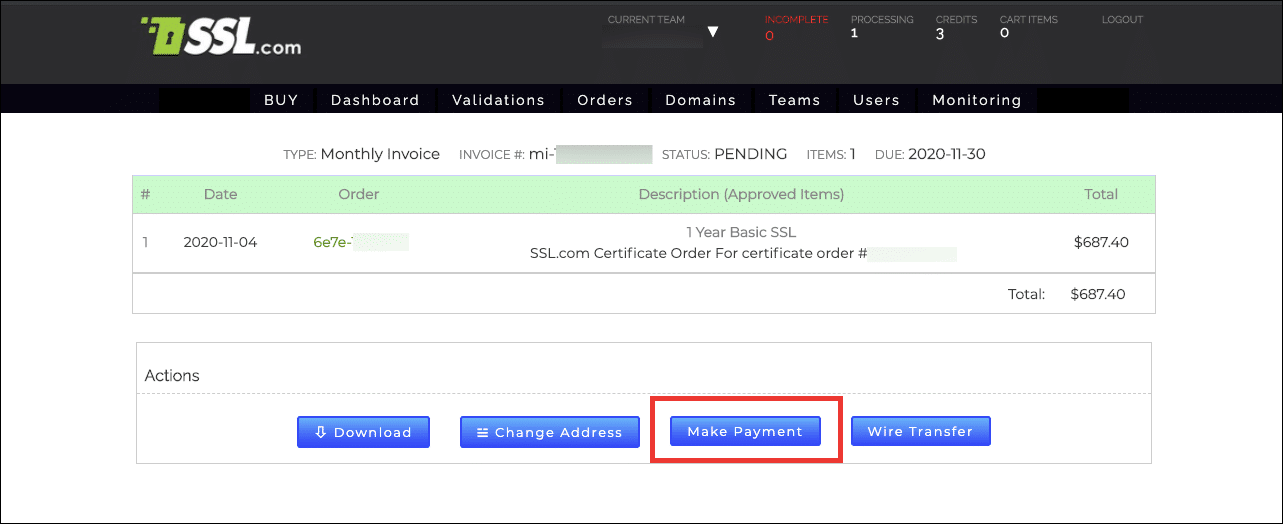Click the Make Payment button
The width and height of the screenshot is (1283, 524).
click(745, 431)
